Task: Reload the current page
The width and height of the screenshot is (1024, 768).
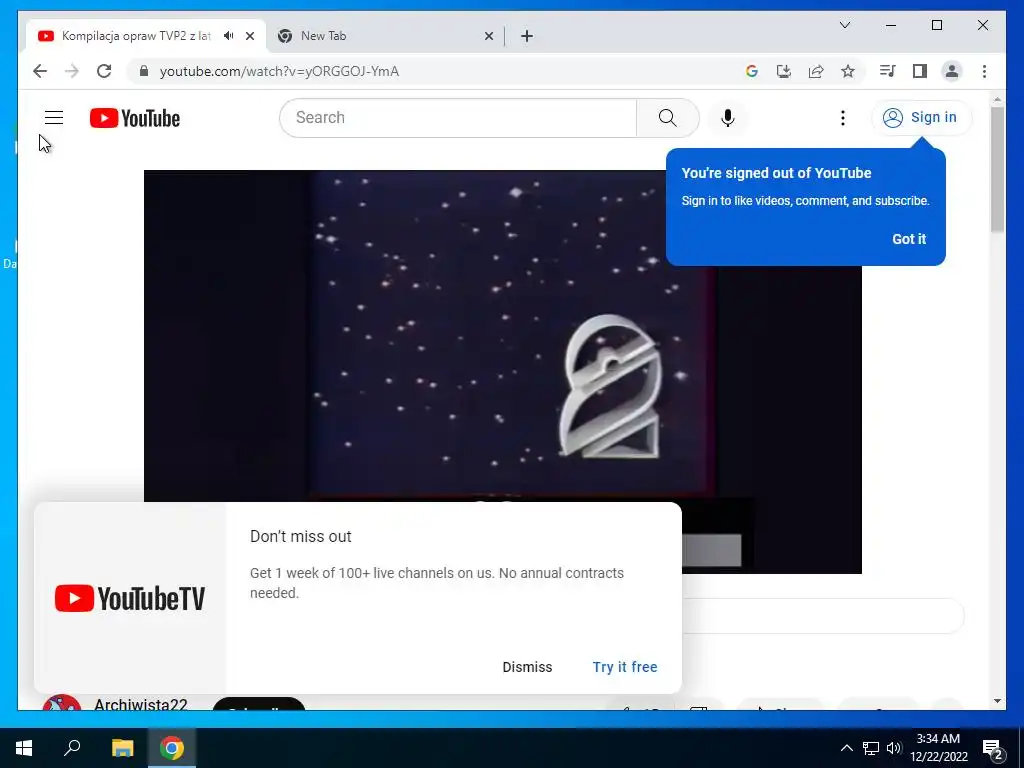Action: pos(104,71)
